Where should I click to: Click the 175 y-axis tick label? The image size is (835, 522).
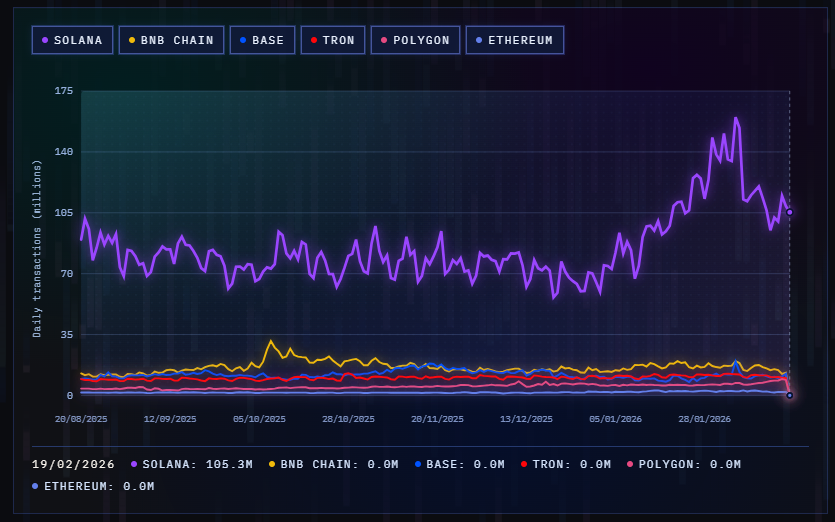click(64, 91)
